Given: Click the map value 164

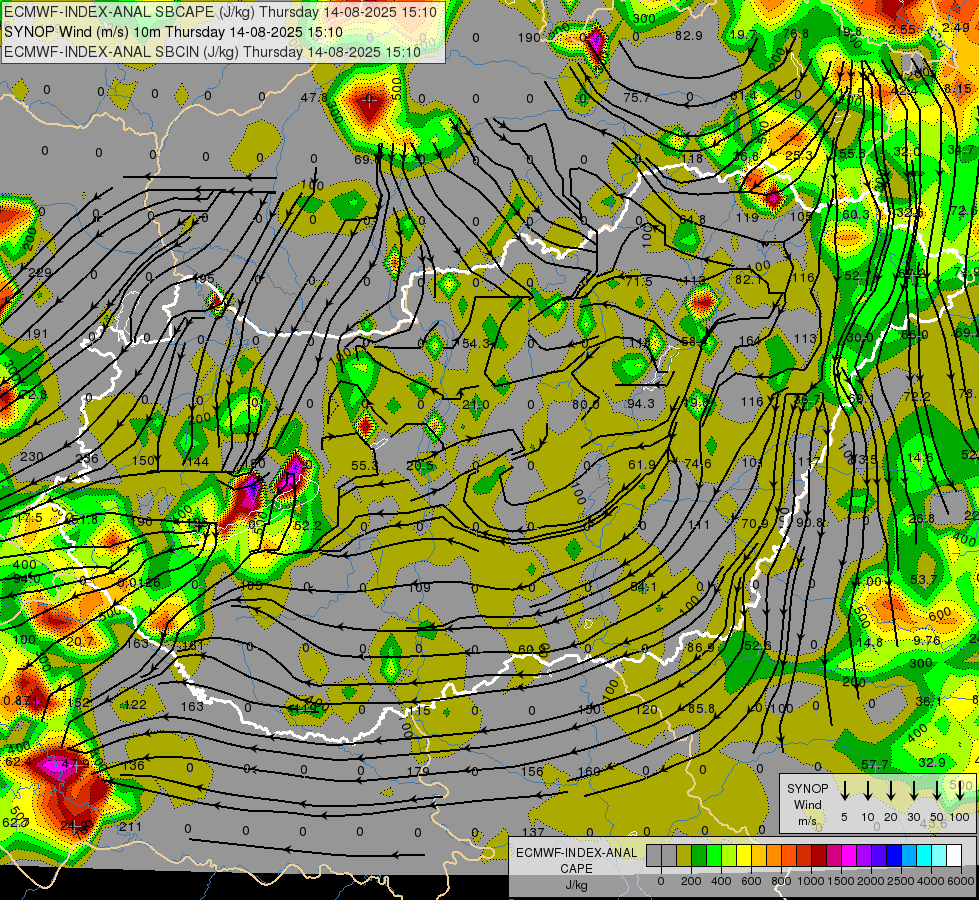Looking at the screenshot, I should pyautogui.click(x=750, y=340).
